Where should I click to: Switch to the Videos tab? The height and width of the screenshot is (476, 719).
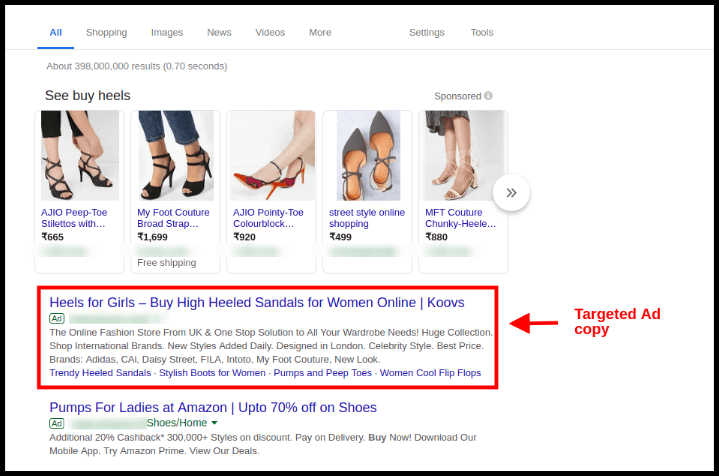tap(270, 33)
